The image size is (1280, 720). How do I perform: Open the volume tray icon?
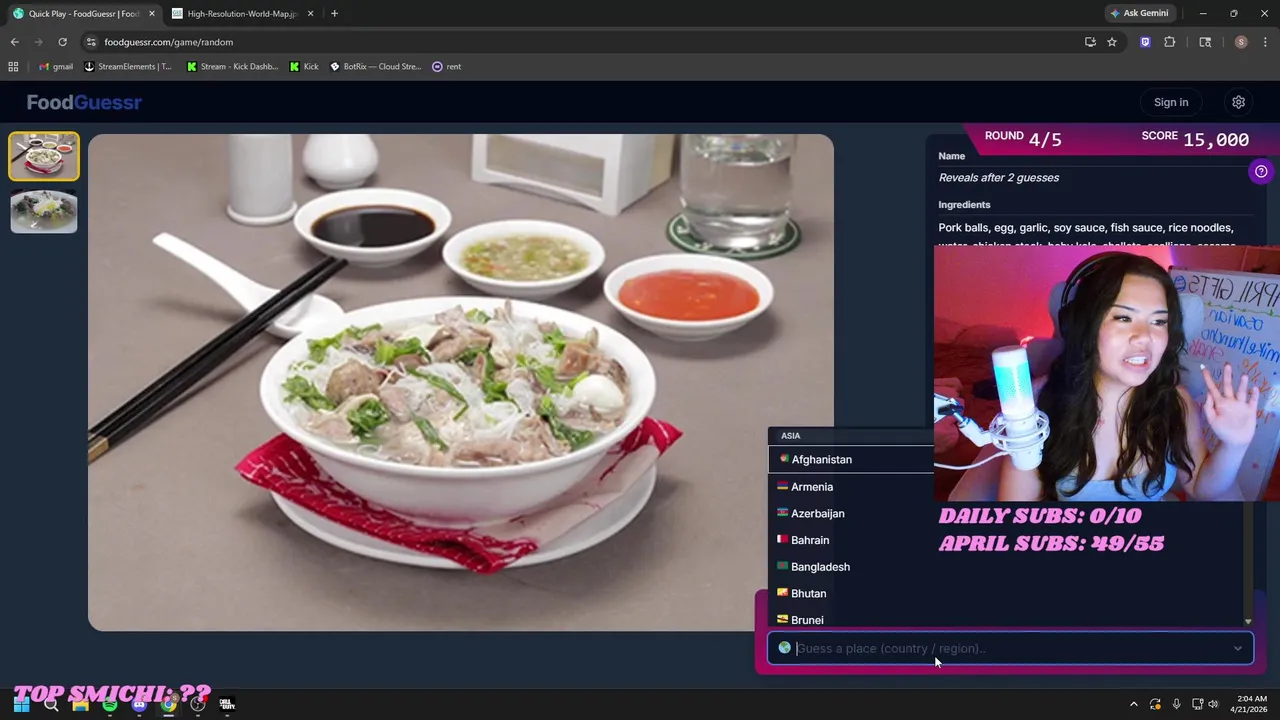1213,704
